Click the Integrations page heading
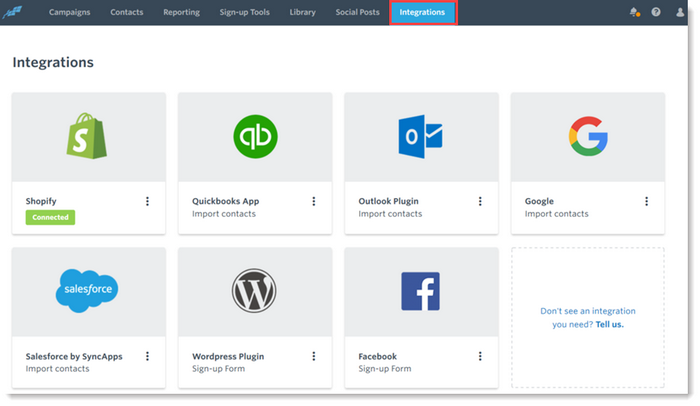The height and width of the screenshot is (406, 700). [x=53, y=63]
